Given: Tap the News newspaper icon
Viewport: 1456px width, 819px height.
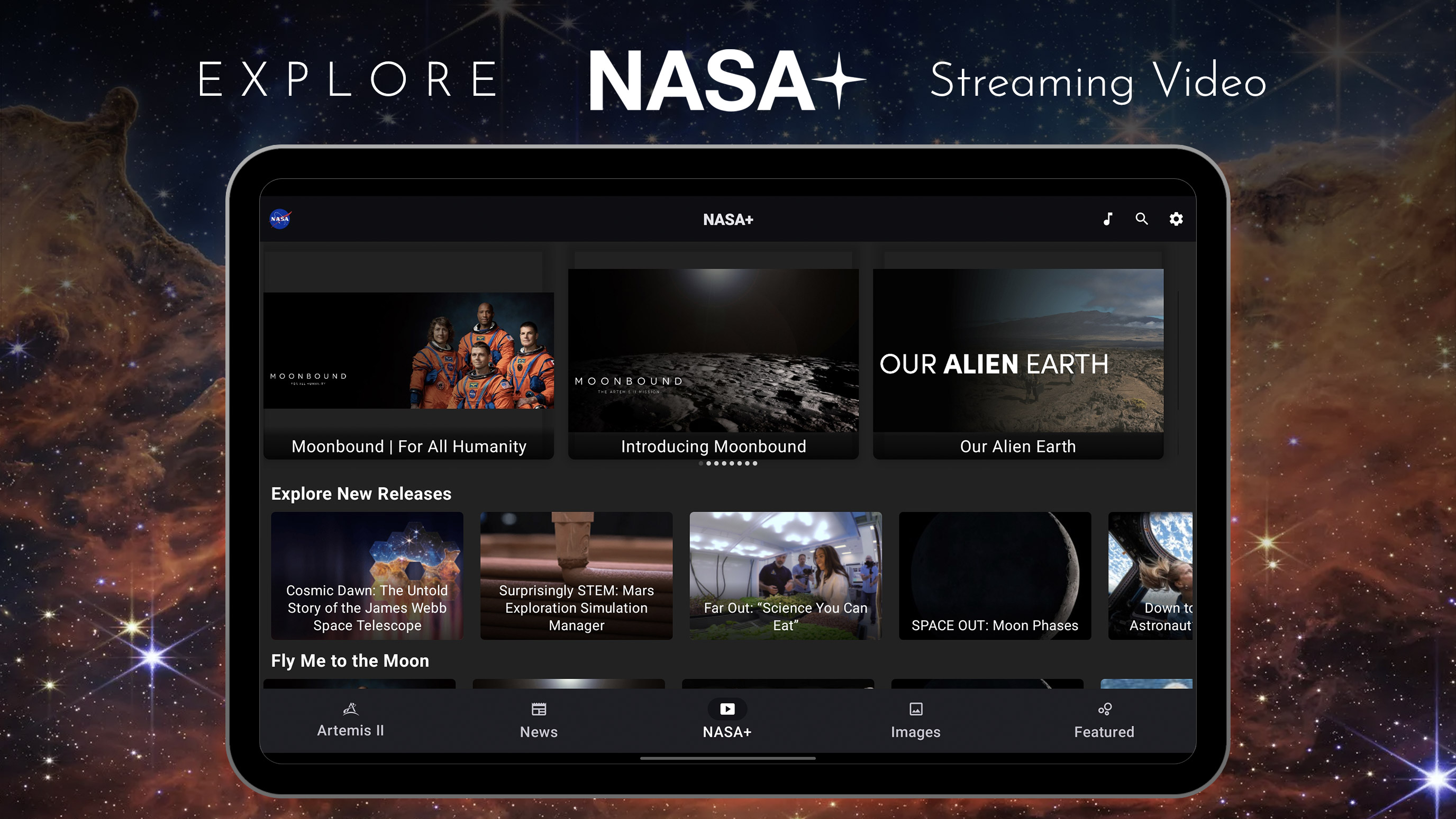Looking at the screenshot, I should [x=539, y=709].
